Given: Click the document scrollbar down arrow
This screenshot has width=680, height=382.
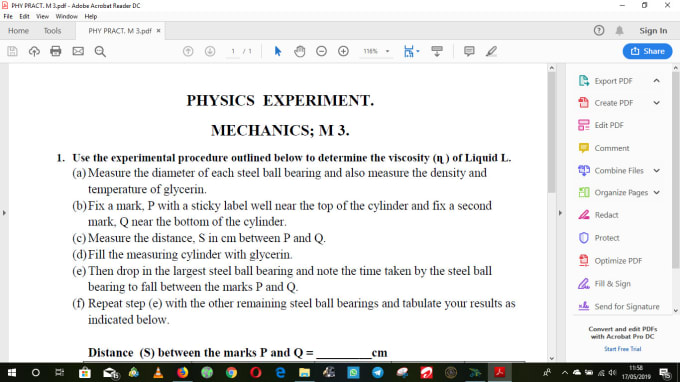Looking at the screenshot, I should [551, 358].
